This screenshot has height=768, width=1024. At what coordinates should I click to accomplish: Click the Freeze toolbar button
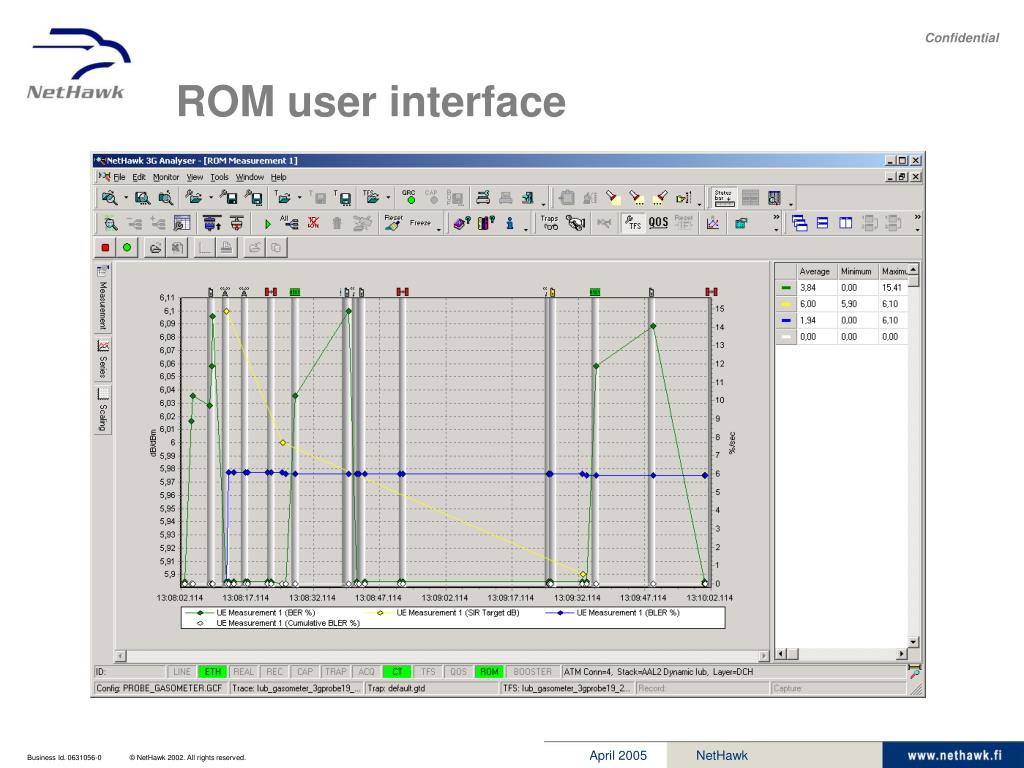[420, 223]
